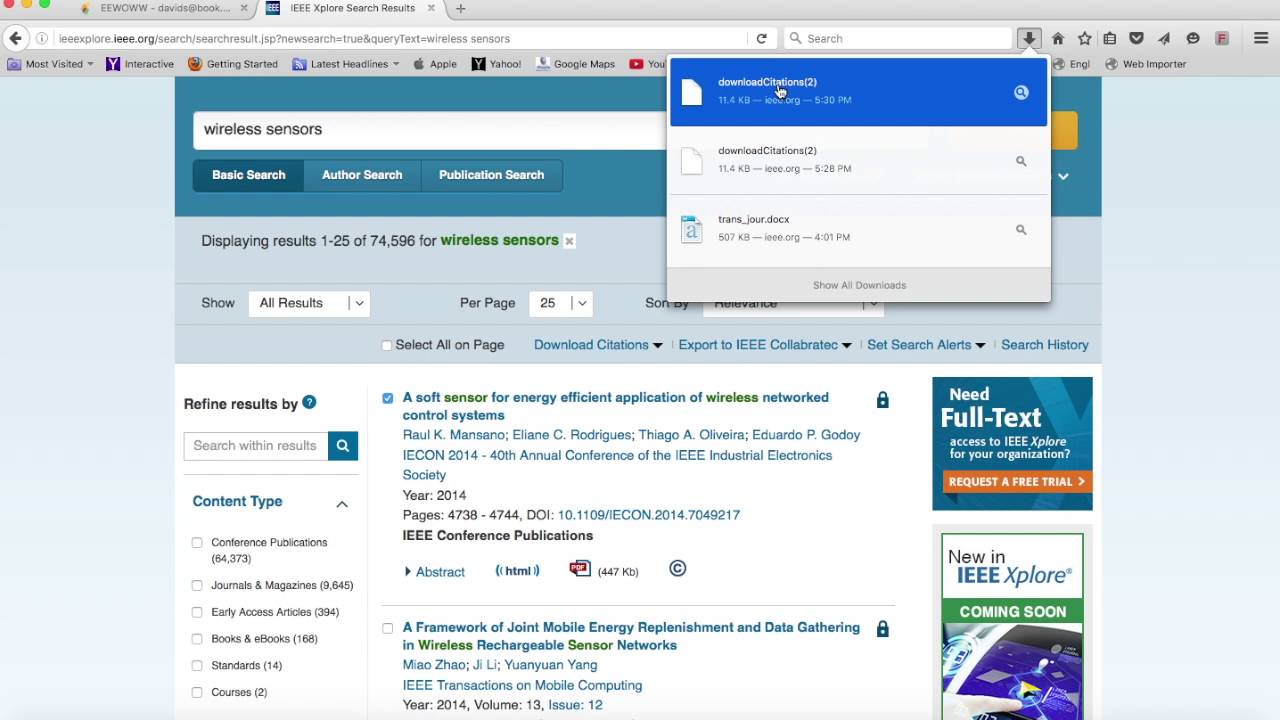Go to the home page icon
The image size is (1280, 720).
coord(1057,38)
